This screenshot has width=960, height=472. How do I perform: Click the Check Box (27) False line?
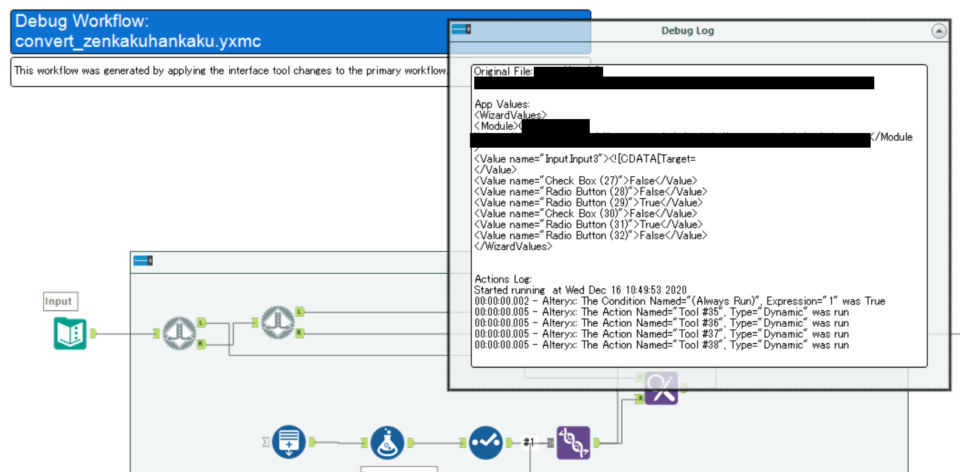586,181
